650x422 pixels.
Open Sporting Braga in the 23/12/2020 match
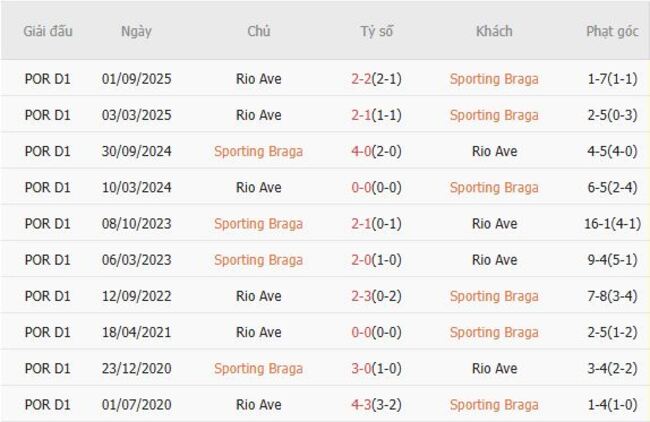click(x=258, y=368)
